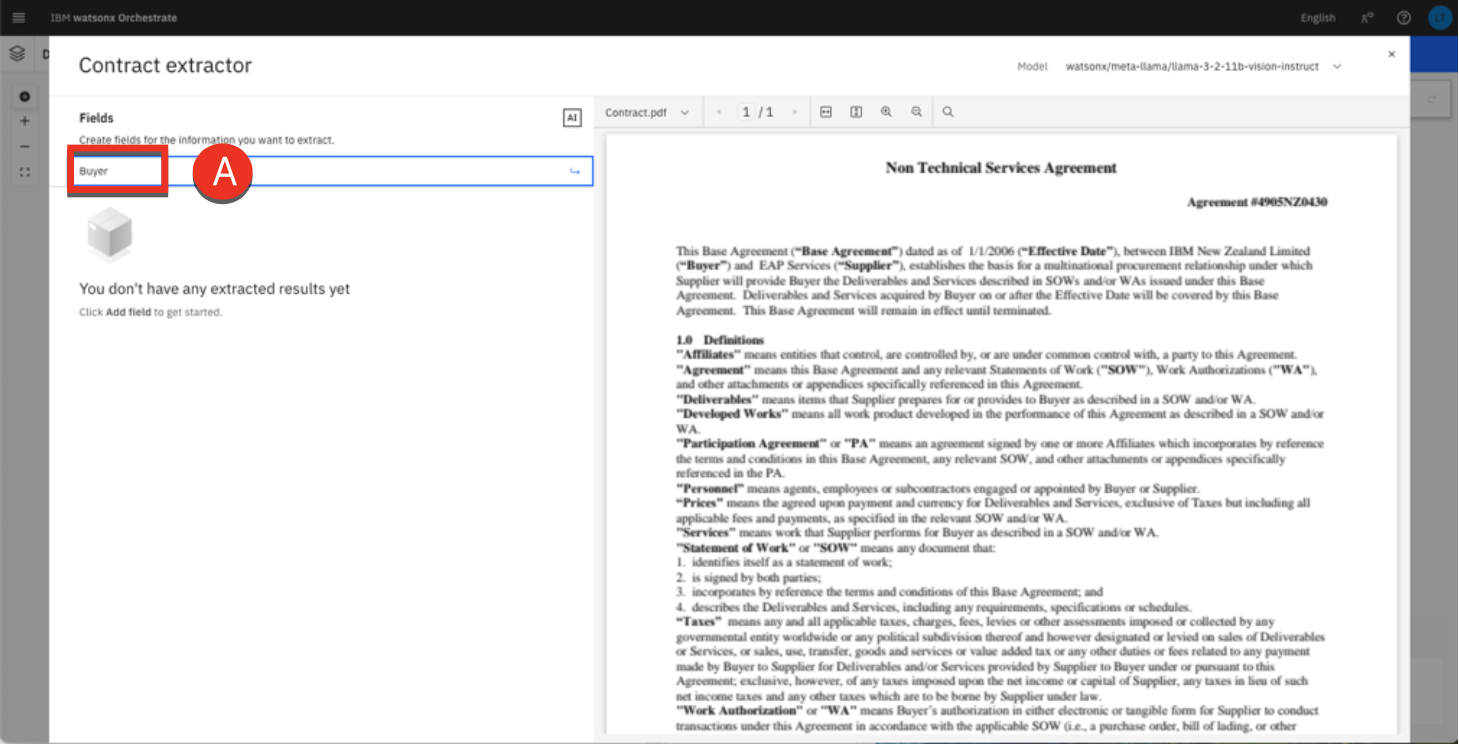
Task: Open the help question mark icon
Action: pos(1404,18)
